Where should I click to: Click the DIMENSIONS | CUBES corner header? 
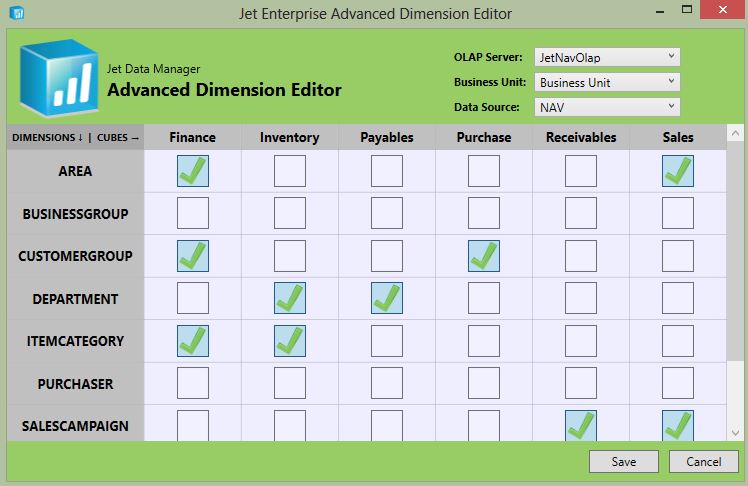tap(75, 137)
